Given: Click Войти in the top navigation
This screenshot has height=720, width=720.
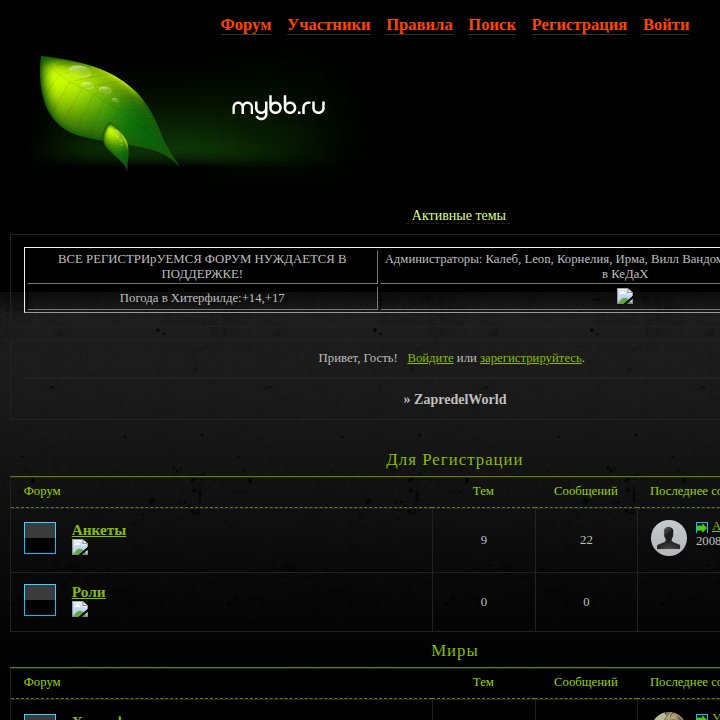Looking at the screenshot, I should [666, 24].
